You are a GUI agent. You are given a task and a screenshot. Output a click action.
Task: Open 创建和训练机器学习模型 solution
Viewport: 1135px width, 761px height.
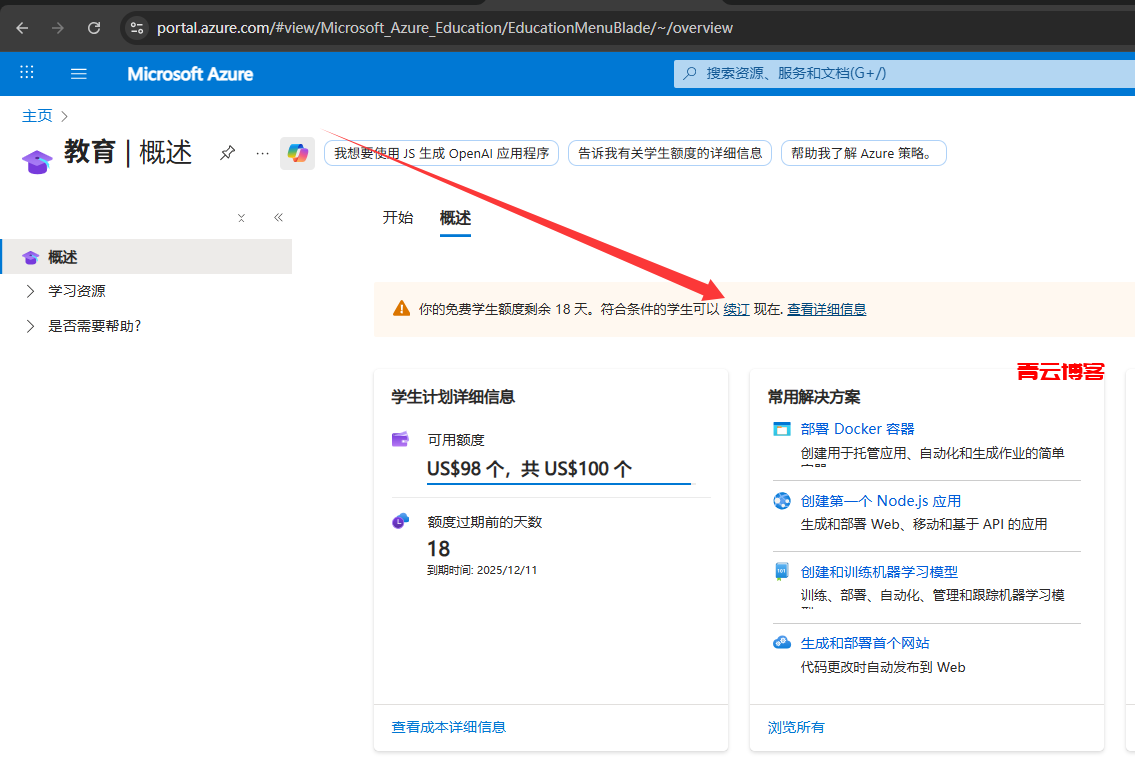pyautogui.click(x=879, y=572)
